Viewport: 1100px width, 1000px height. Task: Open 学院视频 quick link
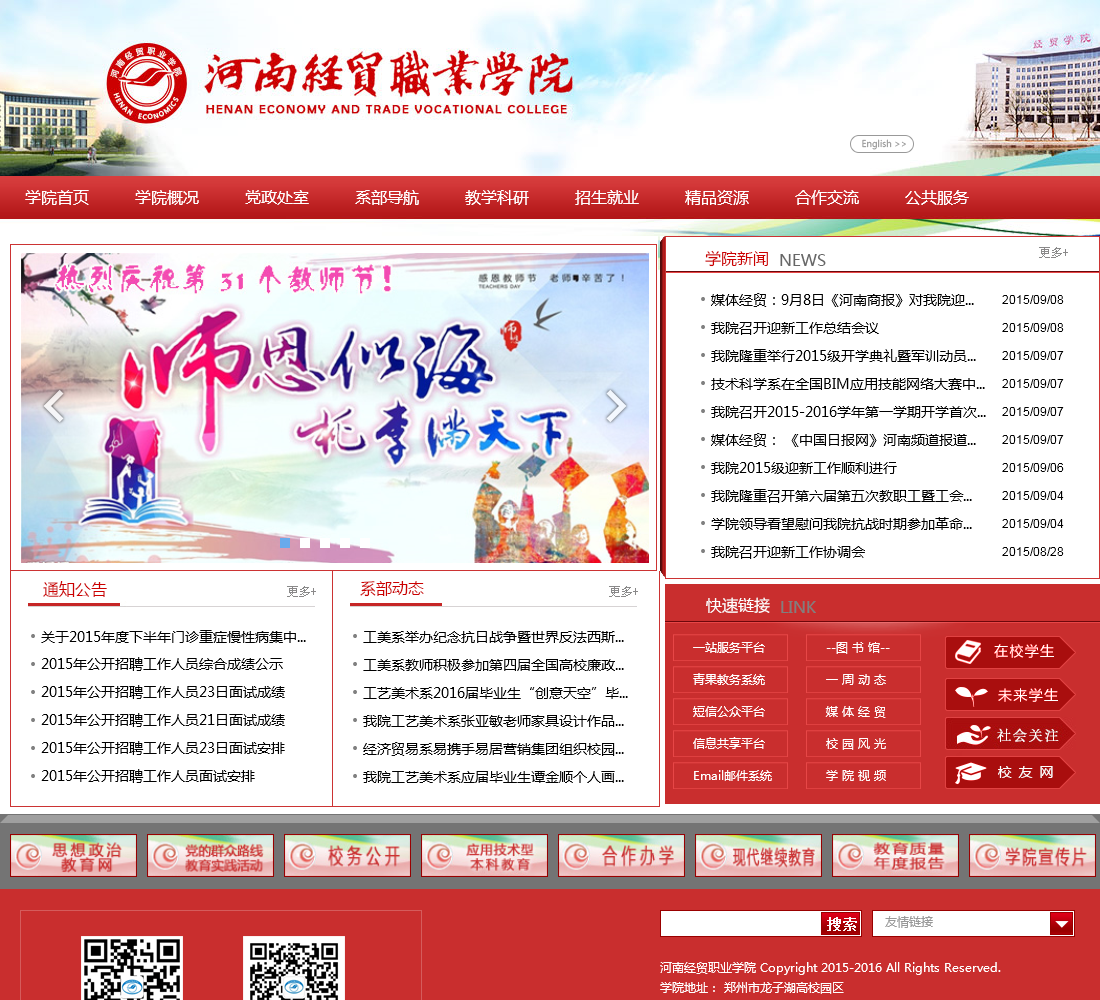[x=863, y=775]
